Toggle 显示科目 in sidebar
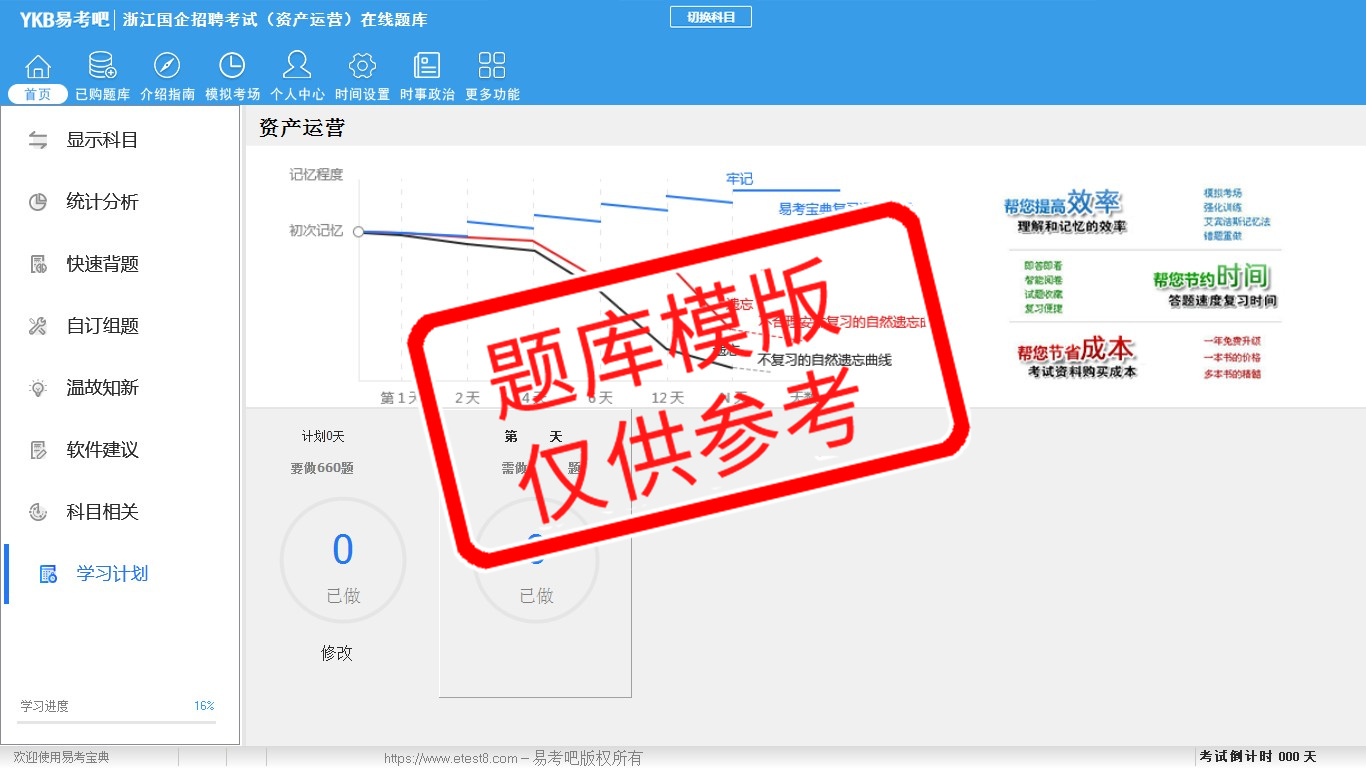Image resolution: width=1366 pixels, height=768 pixels. pos(101,140)
